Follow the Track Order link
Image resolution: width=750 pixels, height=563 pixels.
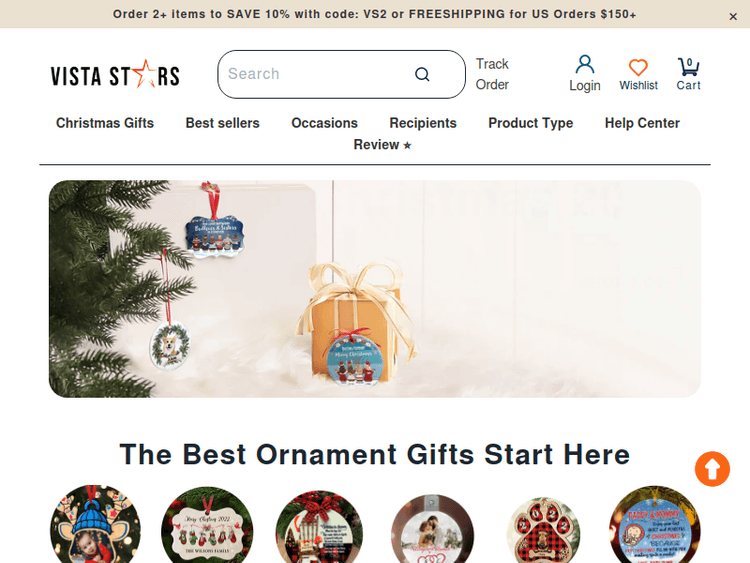492,74
